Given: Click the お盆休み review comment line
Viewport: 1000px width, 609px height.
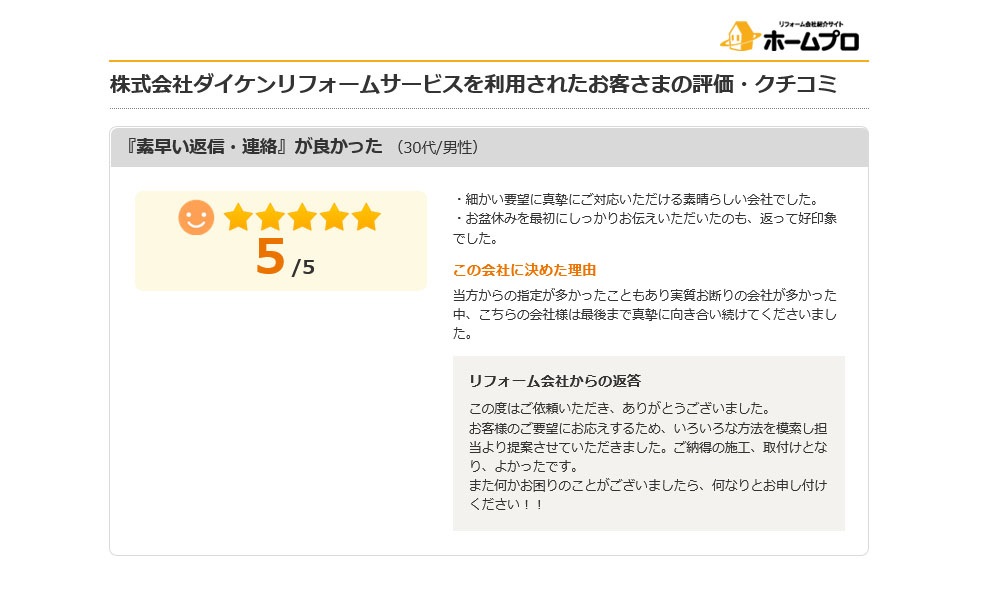Looking at the screenshot, I should pyautogui.click(x=645, y=228).
